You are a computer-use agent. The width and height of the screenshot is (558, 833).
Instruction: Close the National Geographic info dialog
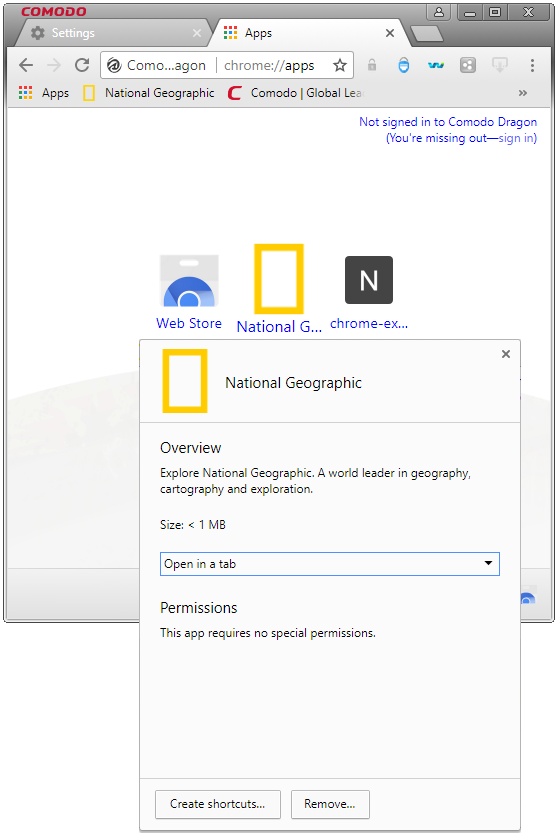(x=506, y=354)
